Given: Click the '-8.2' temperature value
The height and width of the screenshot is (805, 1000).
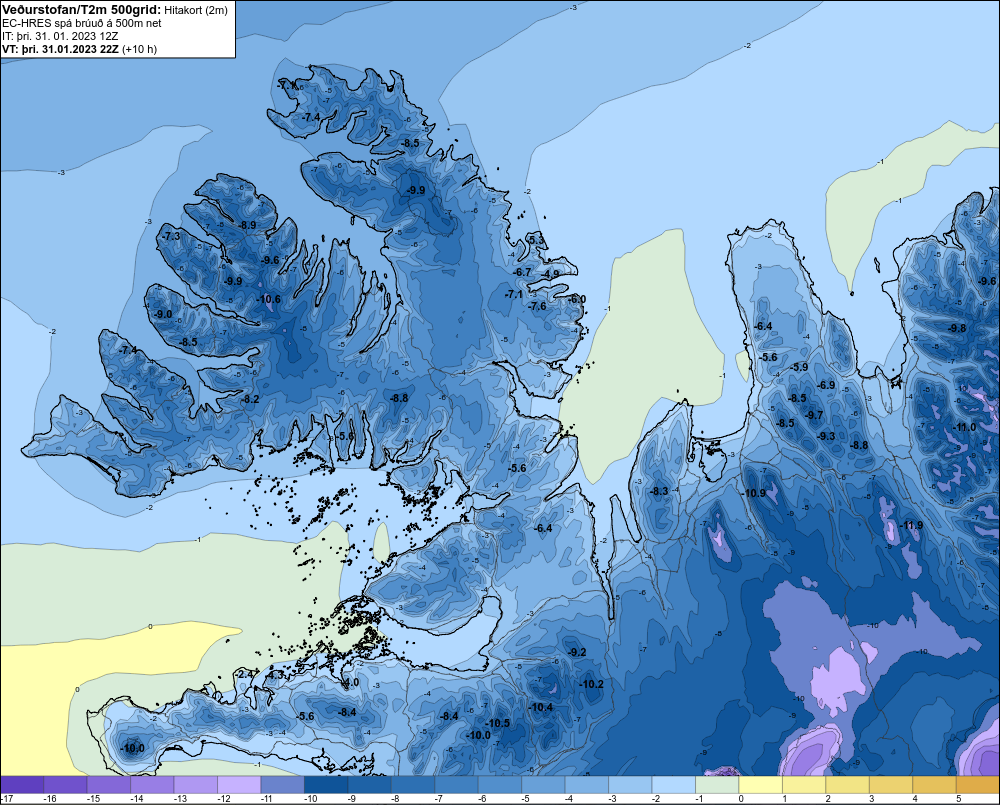Looking at the screenshot, I should (x=251, y=399).
